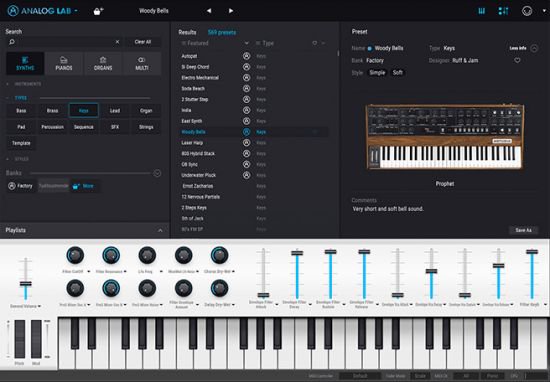Select the East Synth preset
This screenshot has width=550, height=382.
click(x=192, y=121)
